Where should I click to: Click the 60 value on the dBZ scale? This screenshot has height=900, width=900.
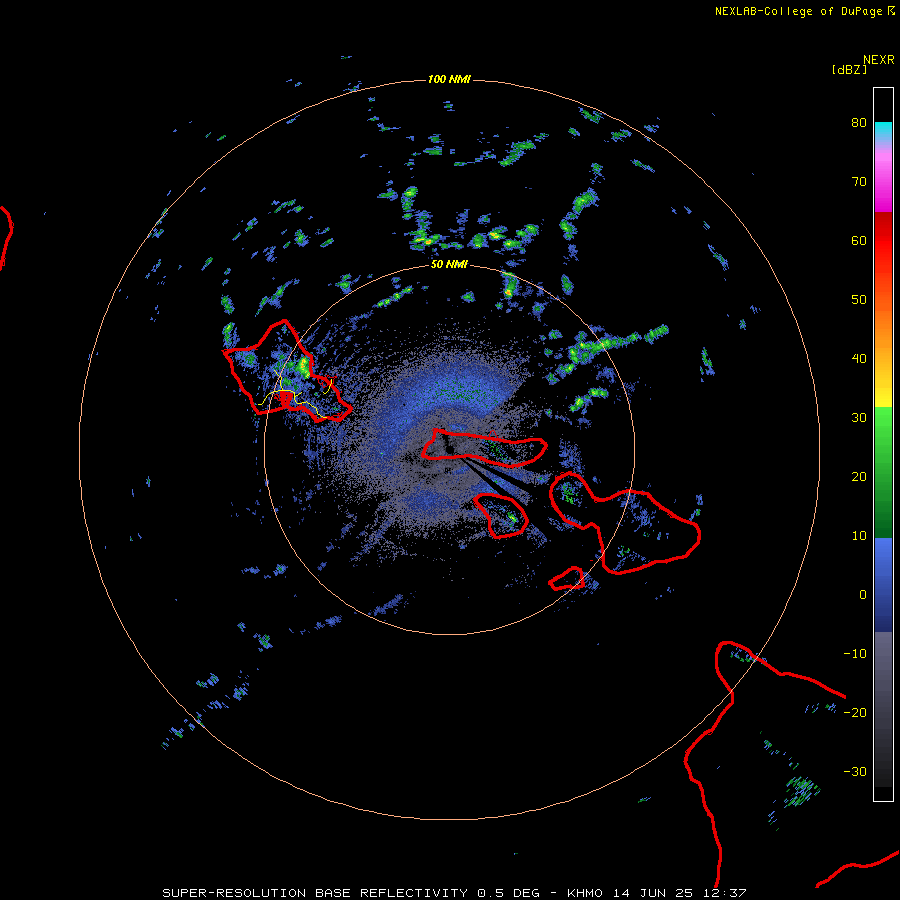tap(859, 240)
